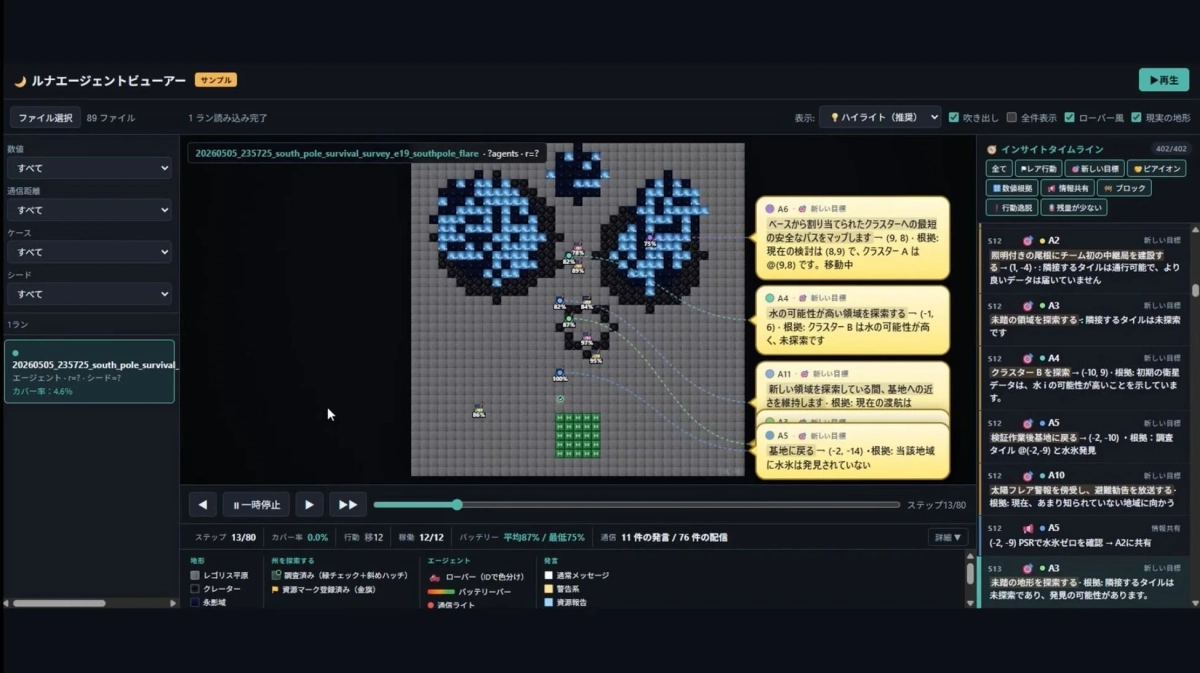Click the ローバー legend icon

[x=434, y=577]
